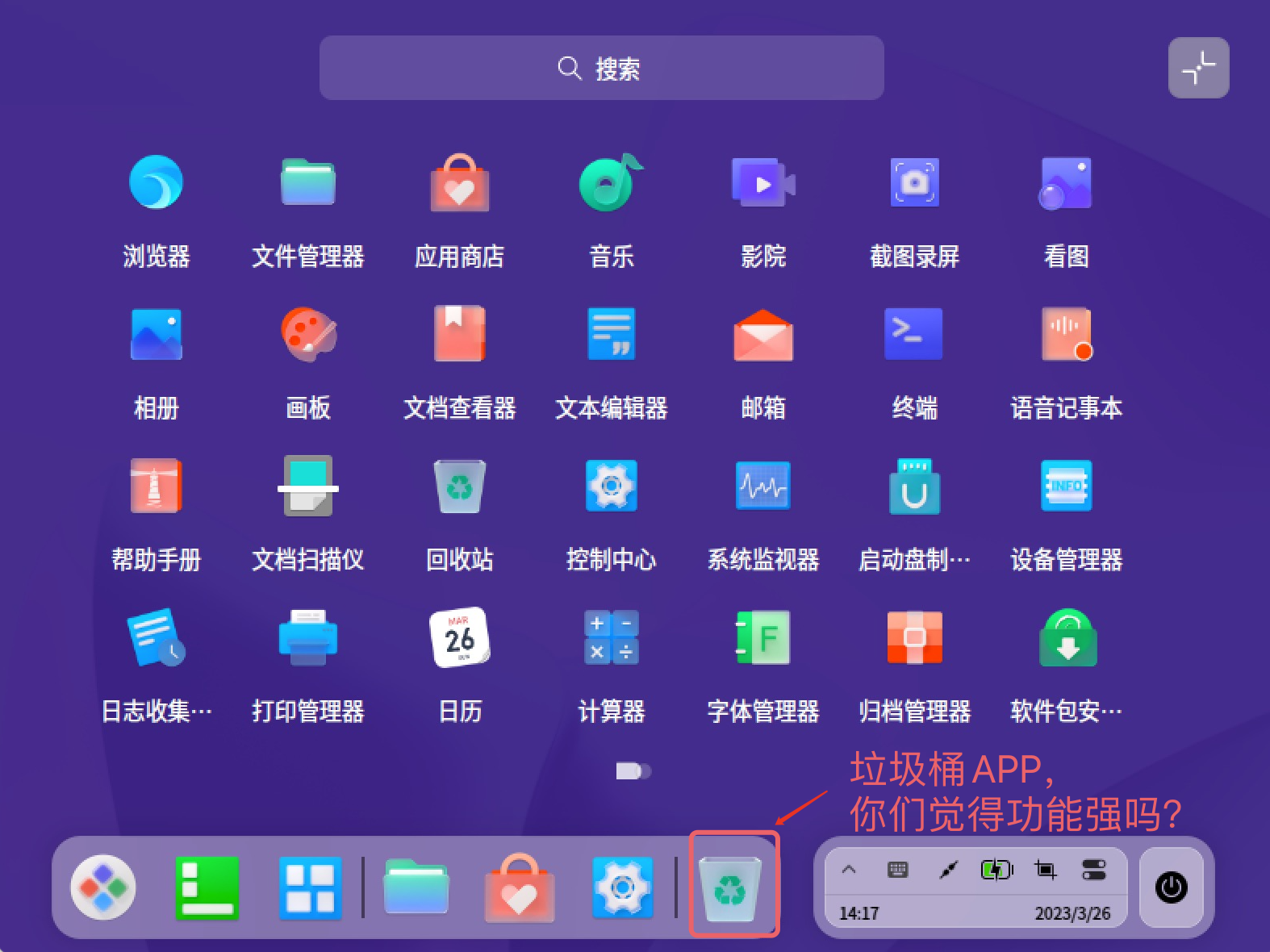1270x952 pixels.
Task: Launch 归档管理器 archive manager
Action: pyautogui.click(x=914, y=637)
